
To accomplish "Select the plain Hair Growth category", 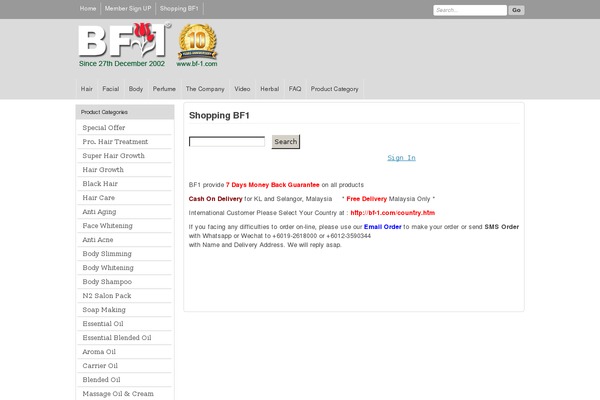I will point(125,170).
